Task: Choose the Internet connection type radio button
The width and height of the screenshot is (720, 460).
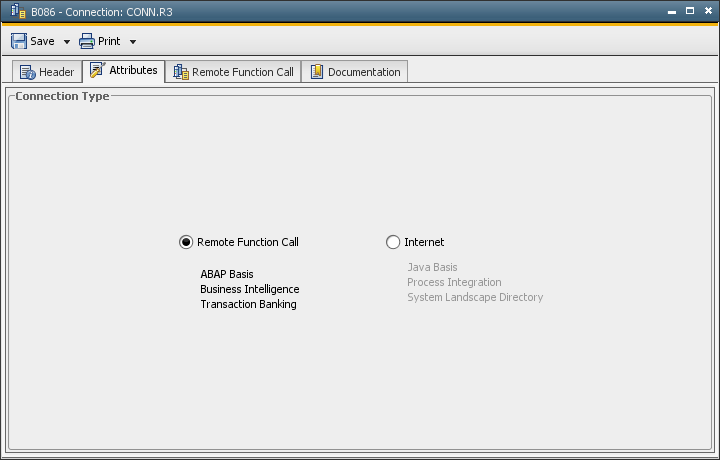Action: pos(393,242)
